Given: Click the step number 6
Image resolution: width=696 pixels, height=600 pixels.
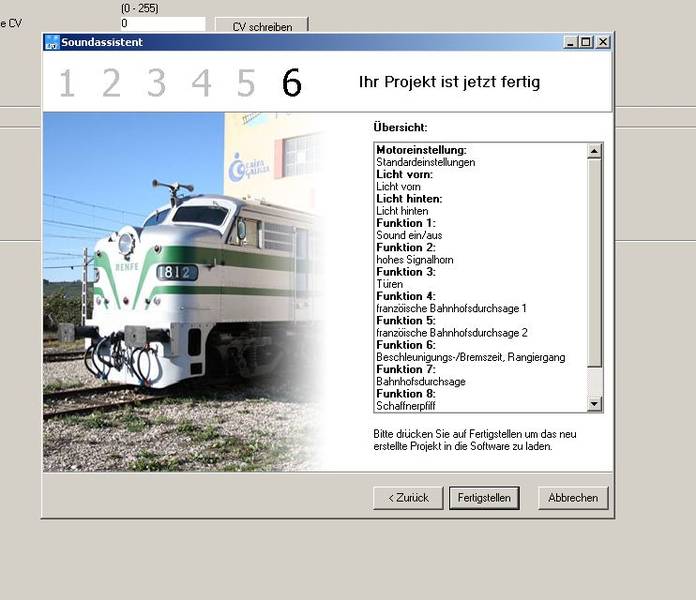Looking at the screenshot, I should 292,83.
